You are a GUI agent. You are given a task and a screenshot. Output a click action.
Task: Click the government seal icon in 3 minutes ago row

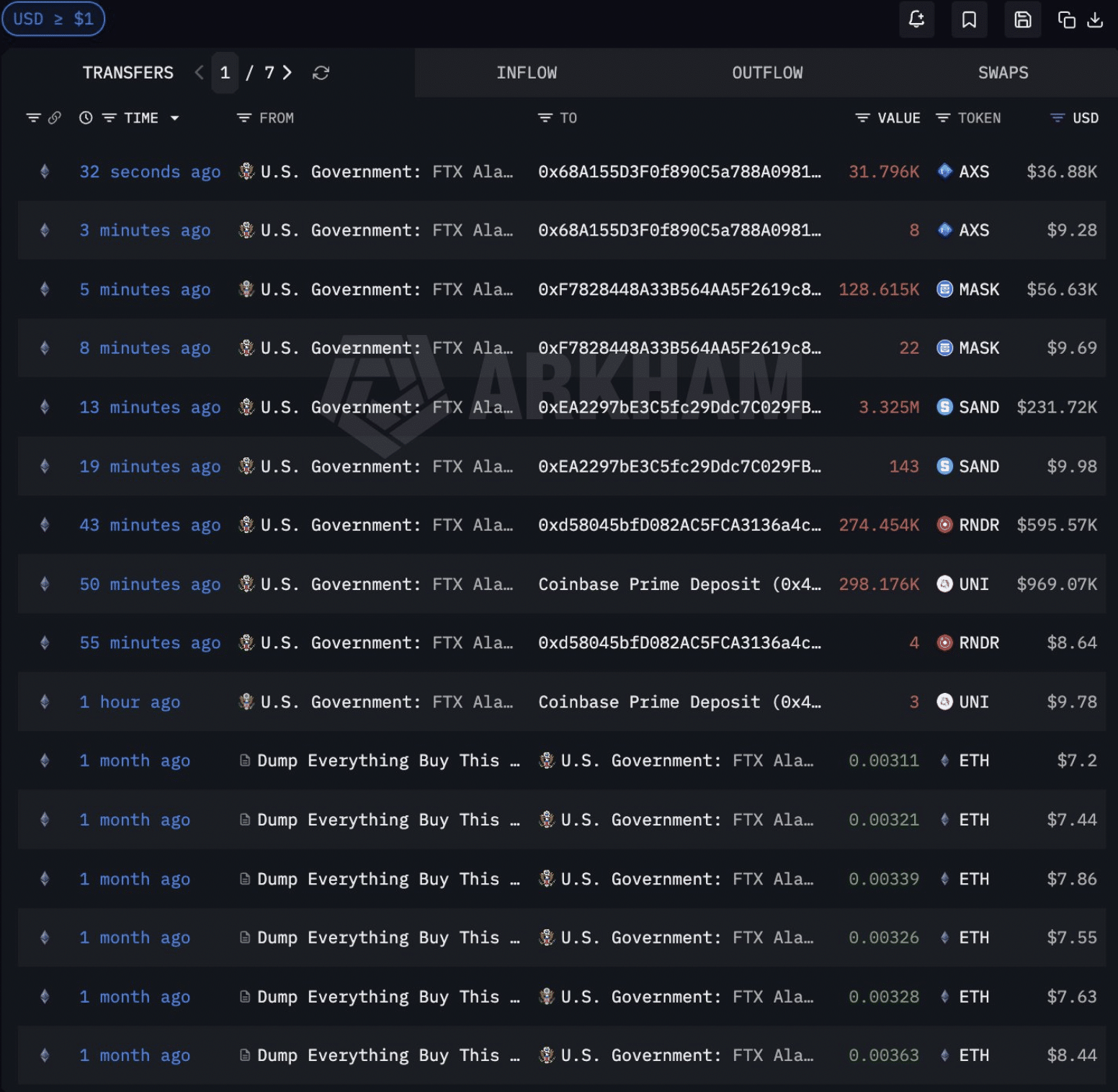pyautogui.click(x=247, y=231)
